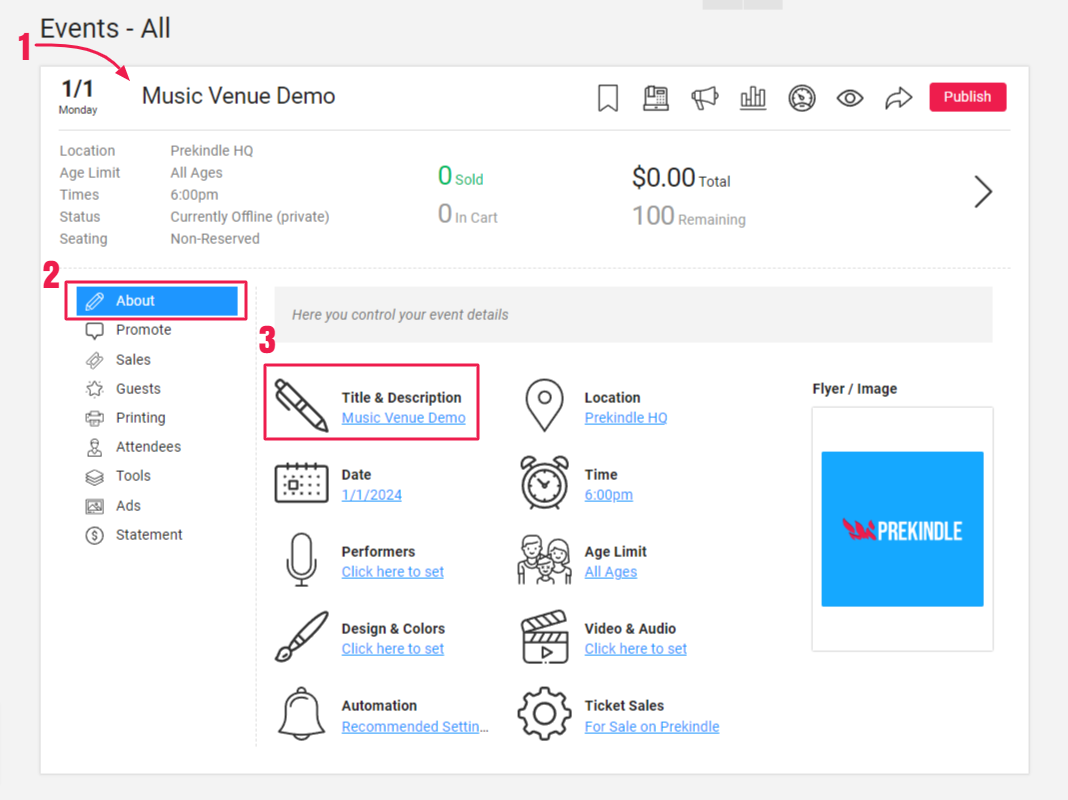Click the Currently Offline (private) status

pos(250,217)
